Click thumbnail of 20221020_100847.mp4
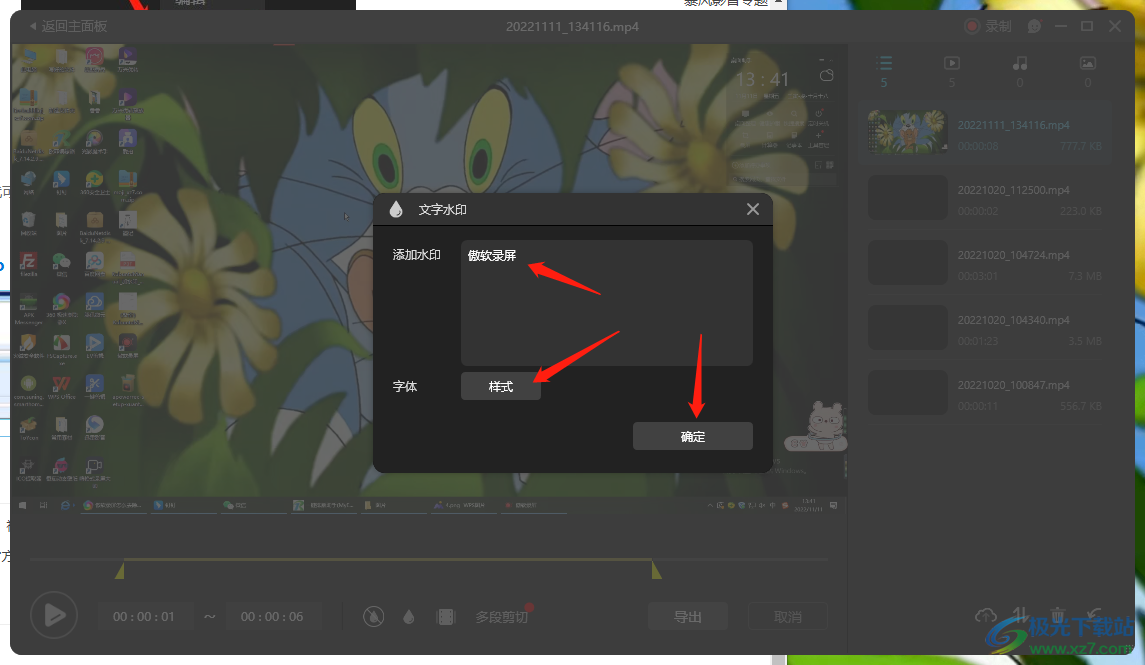The image size is (1145, 665). (x=907, y=393)
